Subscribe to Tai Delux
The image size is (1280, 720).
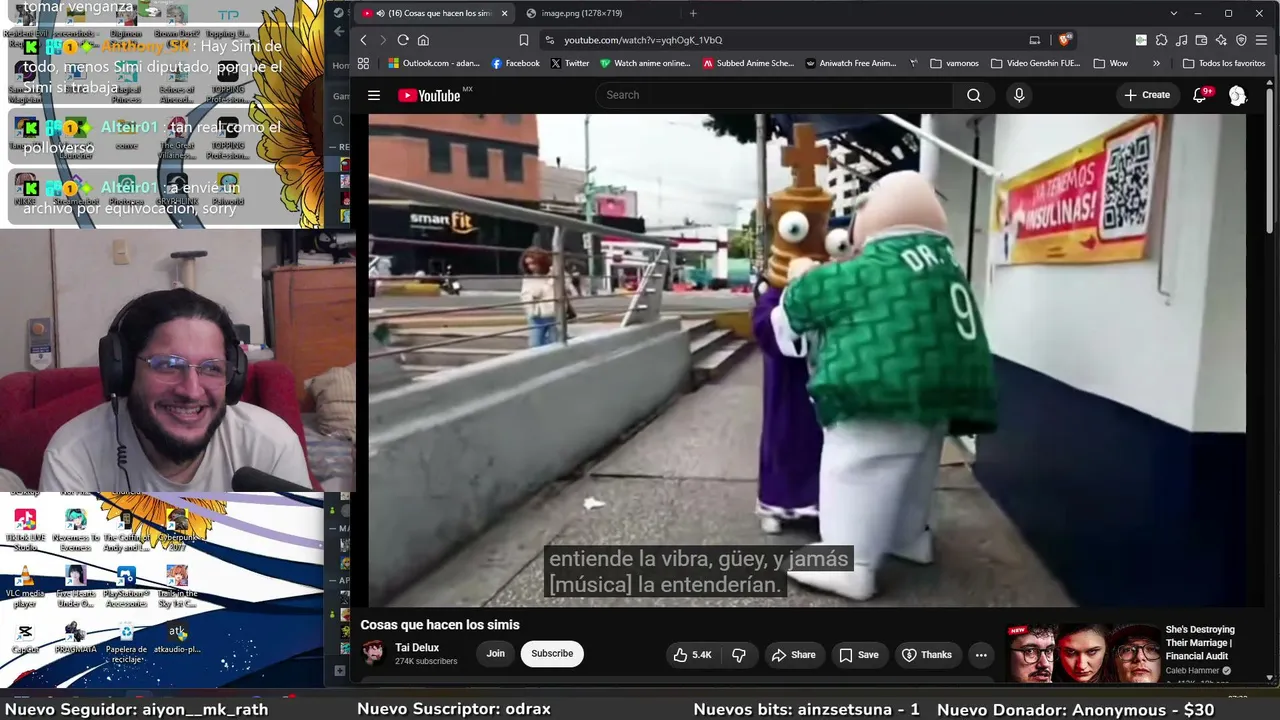click(x=552, y=654)
